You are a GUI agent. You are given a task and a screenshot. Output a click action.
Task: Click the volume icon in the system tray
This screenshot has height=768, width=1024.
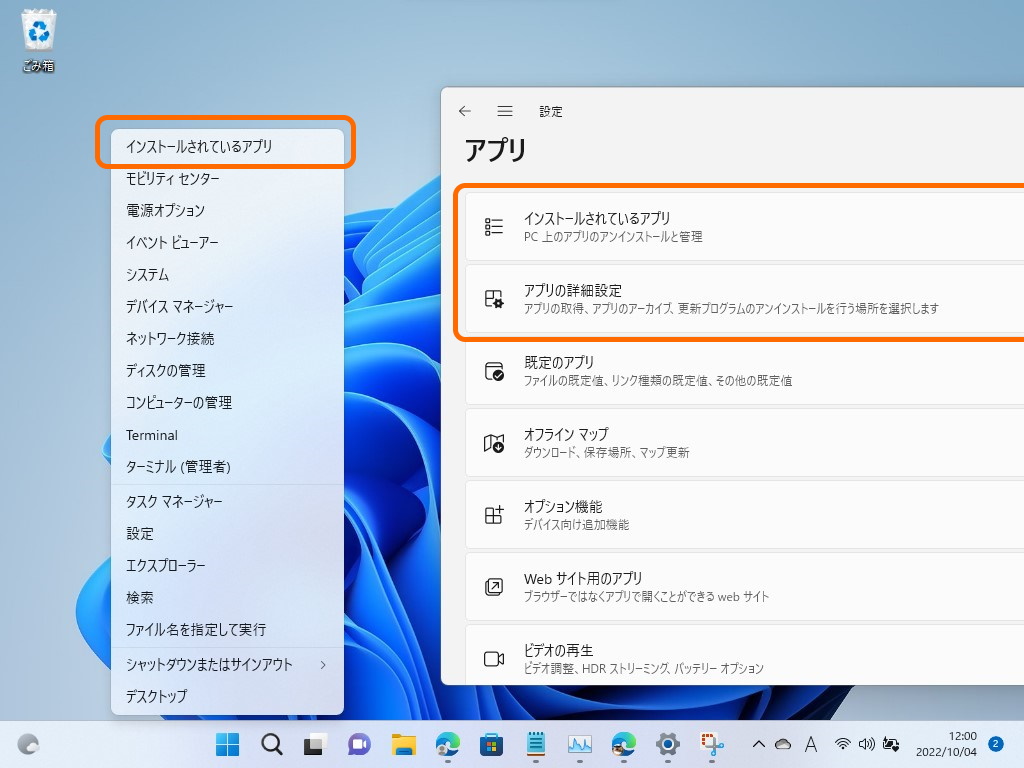pyautogui.click(x=866, y=744)
